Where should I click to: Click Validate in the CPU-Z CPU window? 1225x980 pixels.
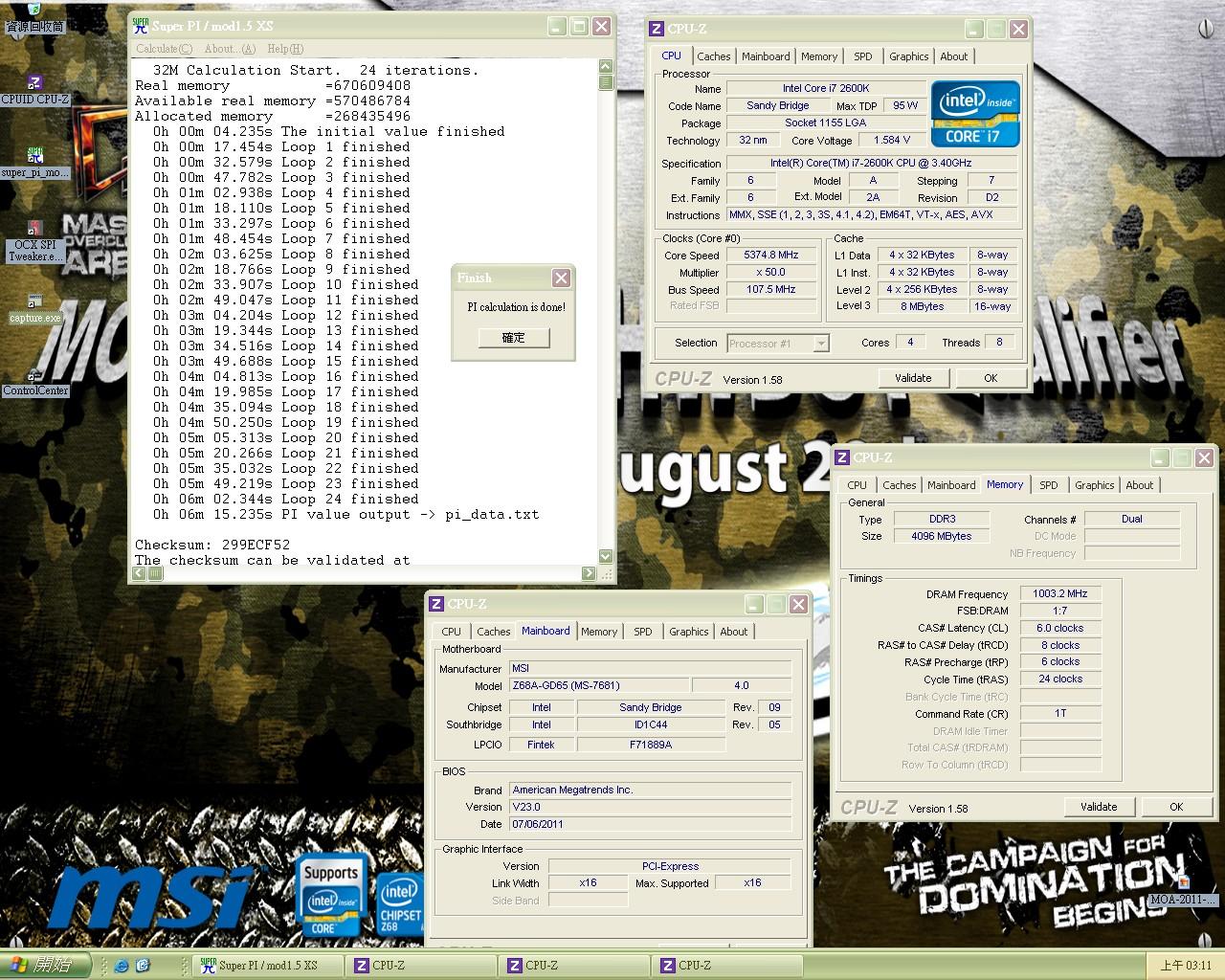(x=913, y=378)
